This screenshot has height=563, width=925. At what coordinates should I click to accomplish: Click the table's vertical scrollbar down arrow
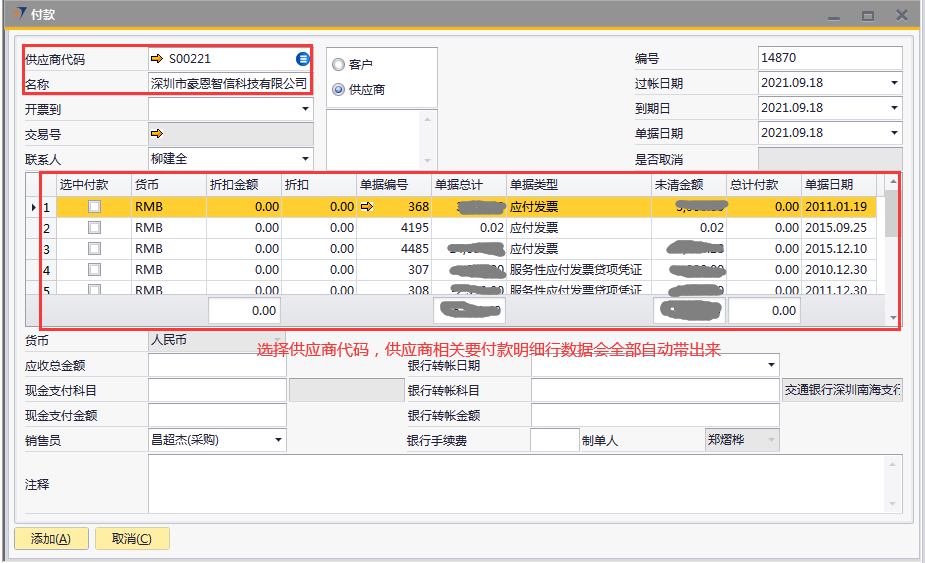pos(893,317)
